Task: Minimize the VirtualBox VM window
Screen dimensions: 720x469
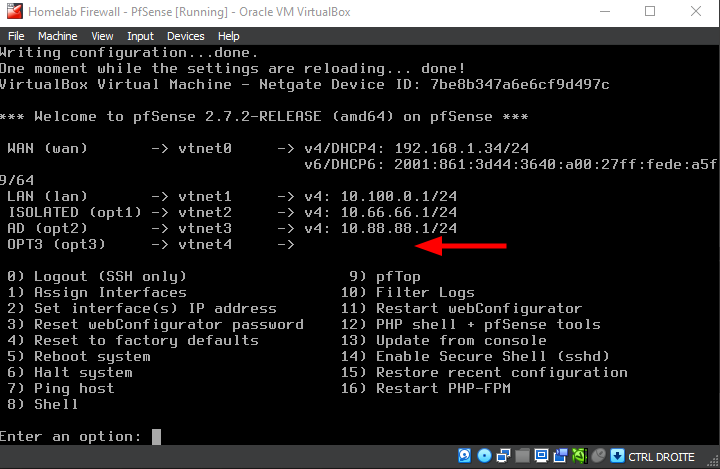Action: point(605,11)
